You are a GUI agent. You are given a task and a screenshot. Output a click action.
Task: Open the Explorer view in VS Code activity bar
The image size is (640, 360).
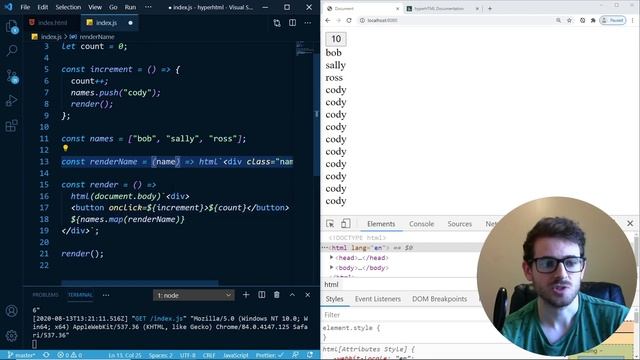click(12, 27)
